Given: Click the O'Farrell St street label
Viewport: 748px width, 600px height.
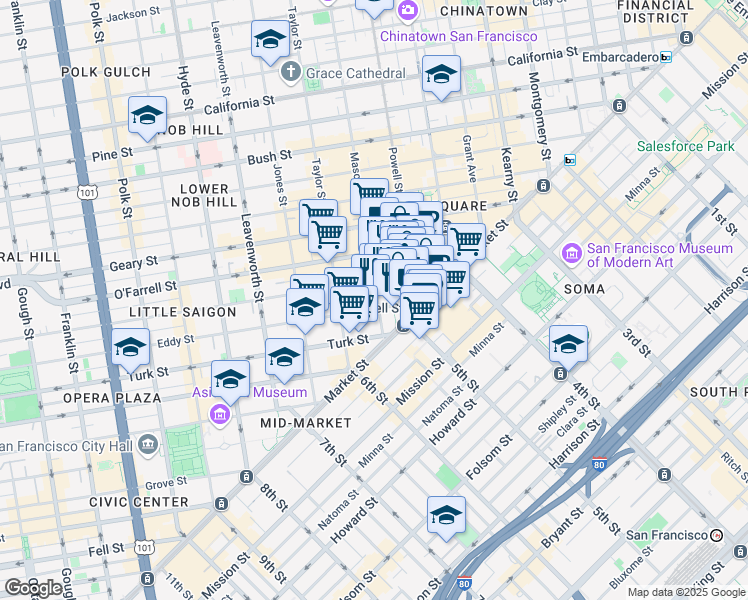Looking at the screenshot, I should 145,290.
